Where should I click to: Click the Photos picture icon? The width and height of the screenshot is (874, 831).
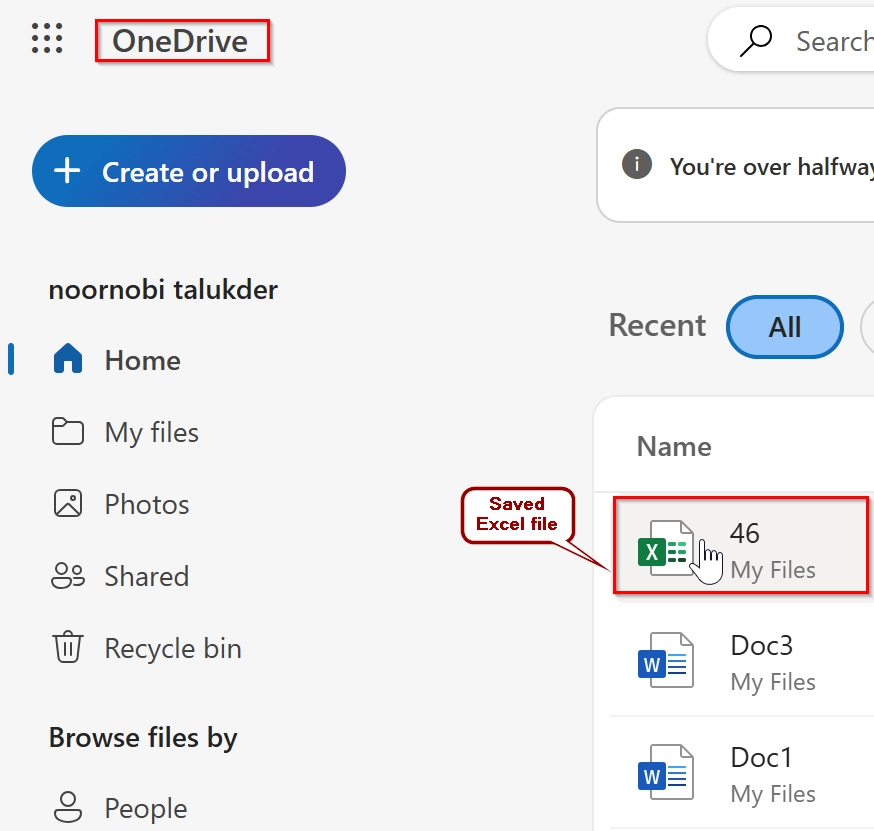[x=67, y=503]
